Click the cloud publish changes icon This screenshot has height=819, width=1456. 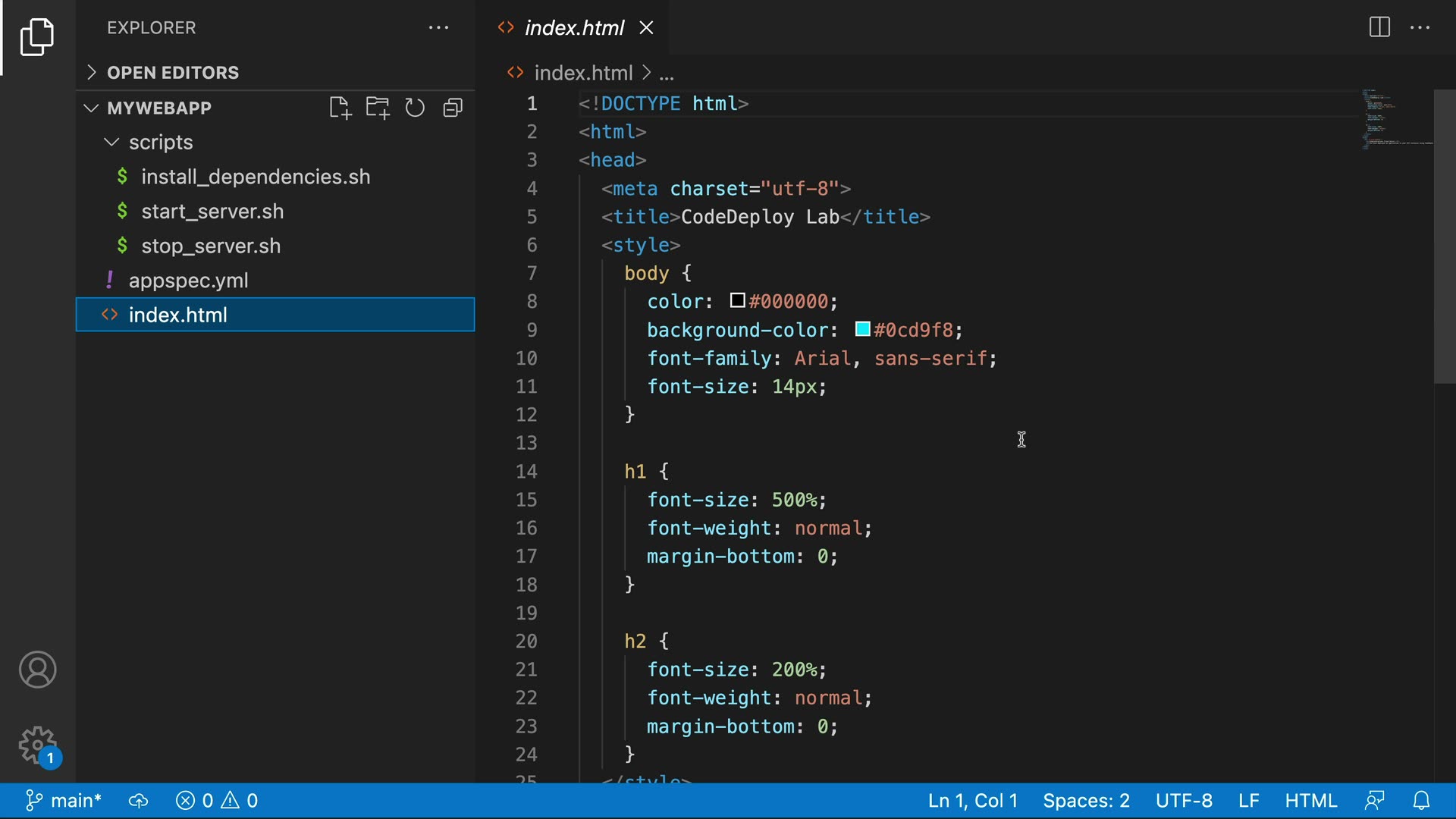pos(138,801)
